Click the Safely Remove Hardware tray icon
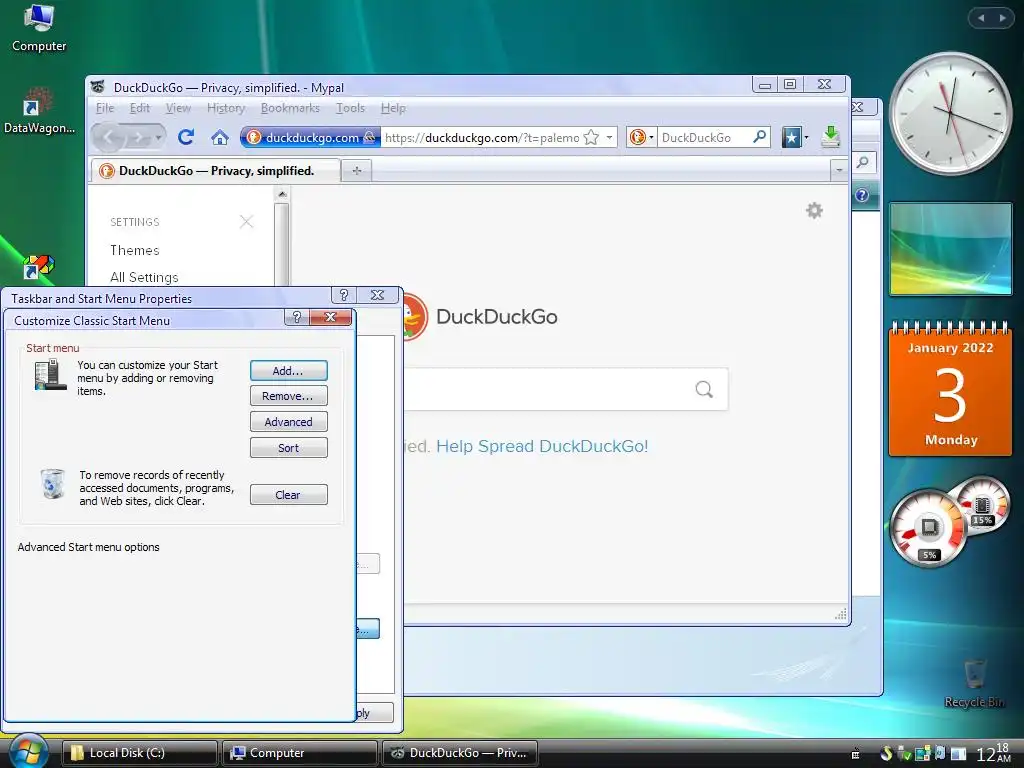This screenshot has width=1024, height=768. coord(904,753)
